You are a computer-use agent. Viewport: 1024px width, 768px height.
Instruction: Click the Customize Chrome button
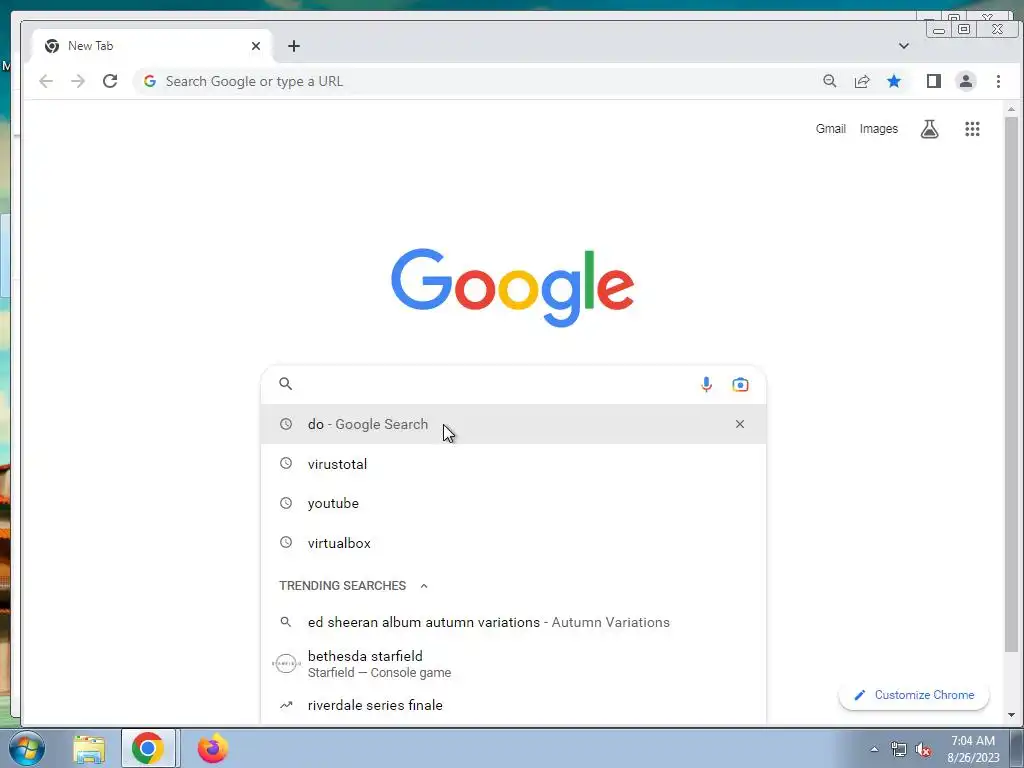914,695
